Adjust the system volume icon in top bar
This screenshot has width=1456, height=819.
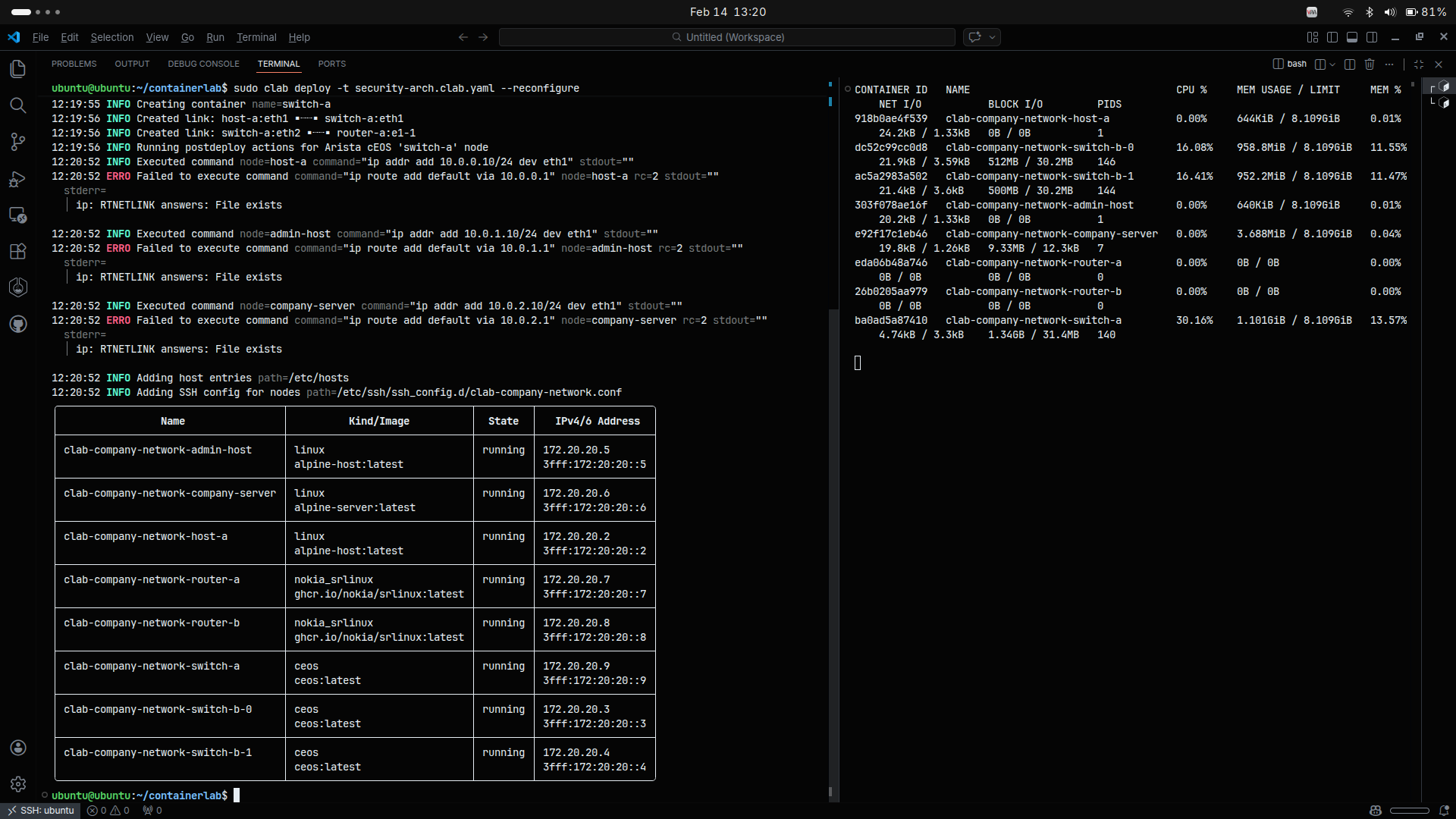tap(1389, 12)
